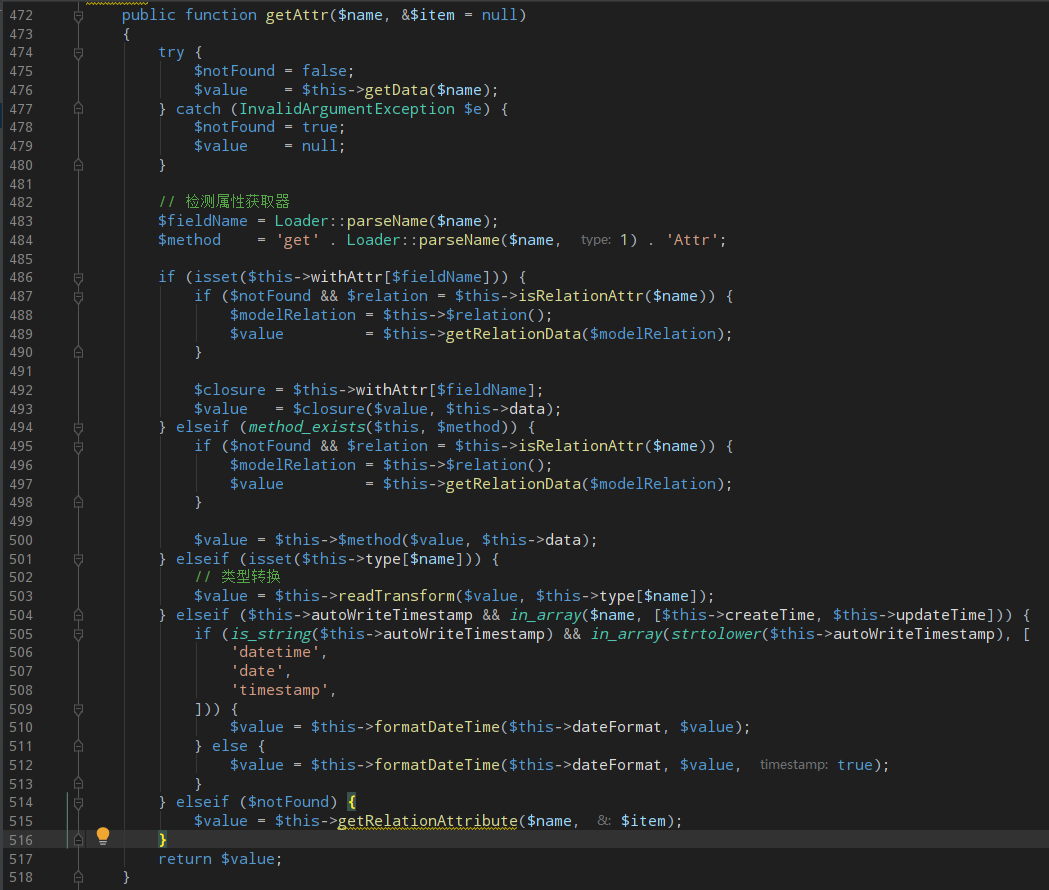Click the null value on line 479
Screen dimensions: 1049x890
click(320, 146)
